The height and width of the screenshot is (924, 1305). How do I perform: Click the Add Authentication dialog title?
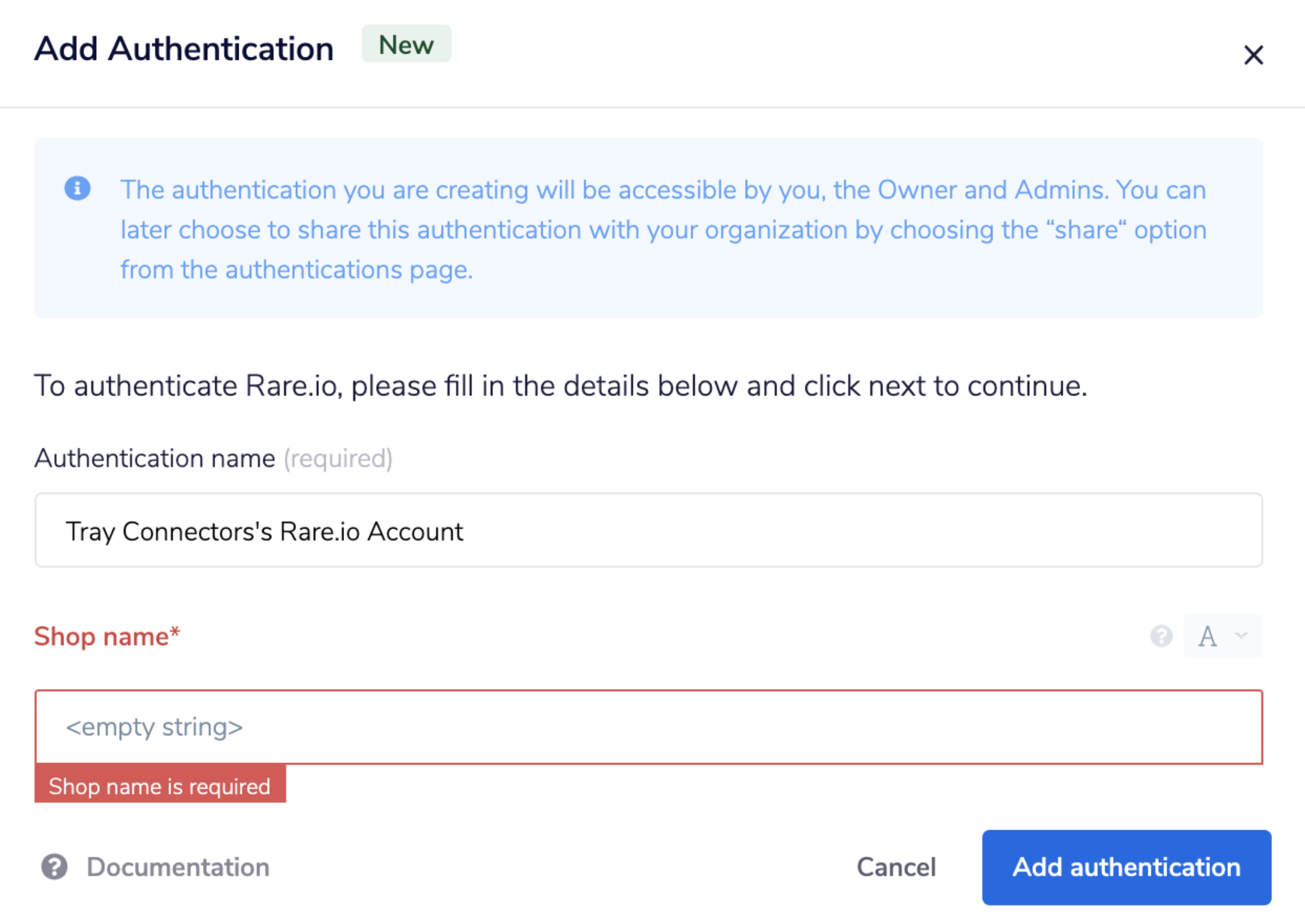tap(184, 49)
